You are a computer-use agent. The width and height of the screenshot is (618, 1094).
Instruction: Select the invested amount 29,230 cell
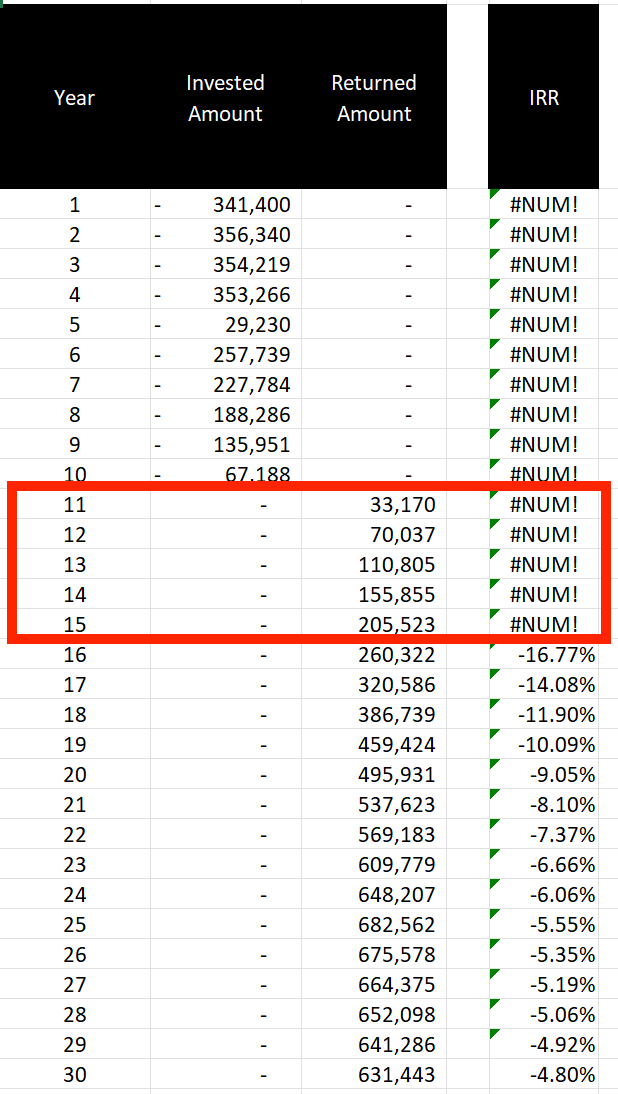(225, 325)
